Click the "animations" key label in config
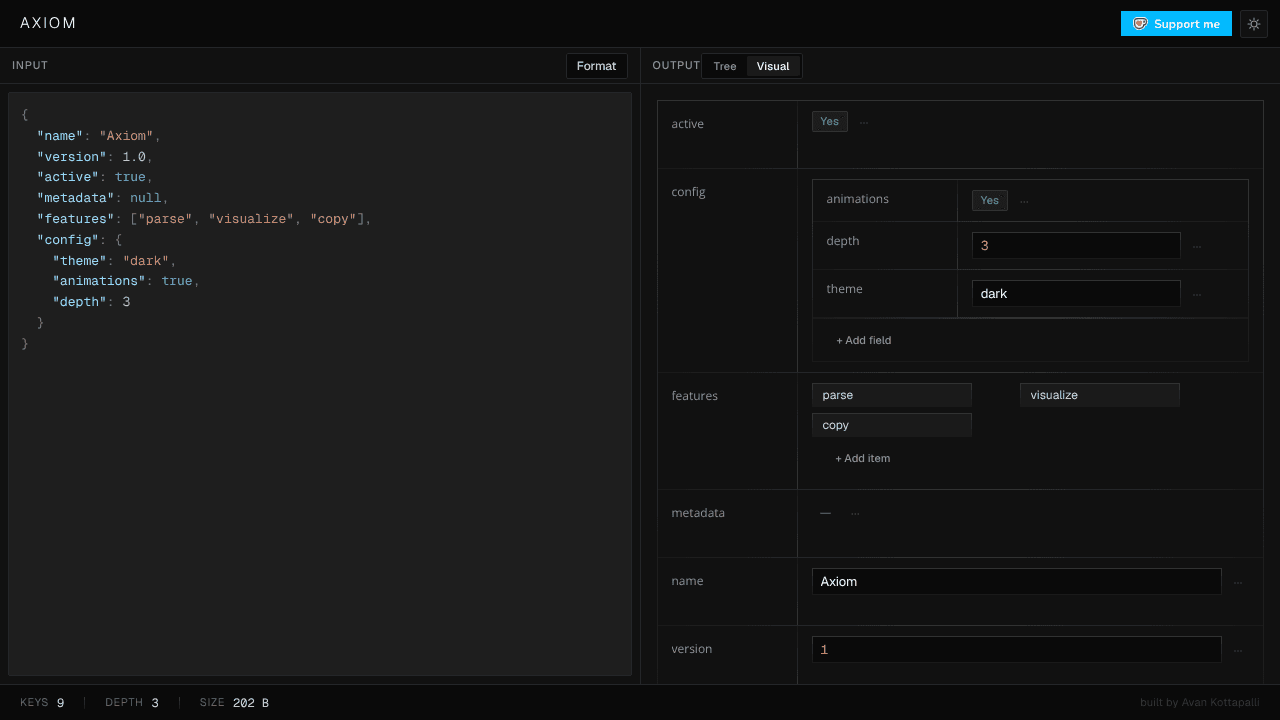The height and width of the screenshot is (720, 1280). (x=857, y=199)
